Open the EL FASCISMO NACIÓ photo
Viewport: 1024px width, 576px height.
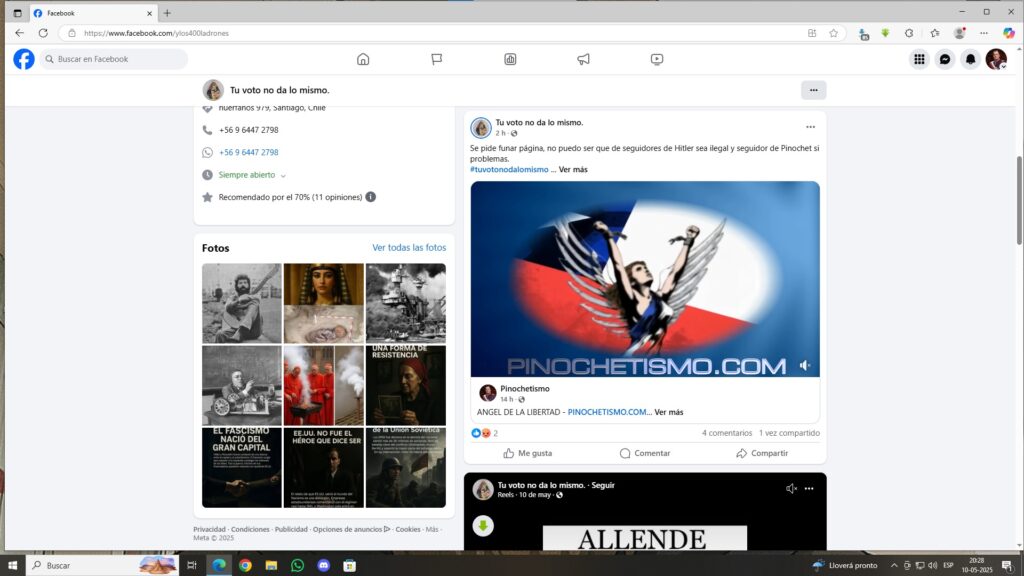(242, 468)
